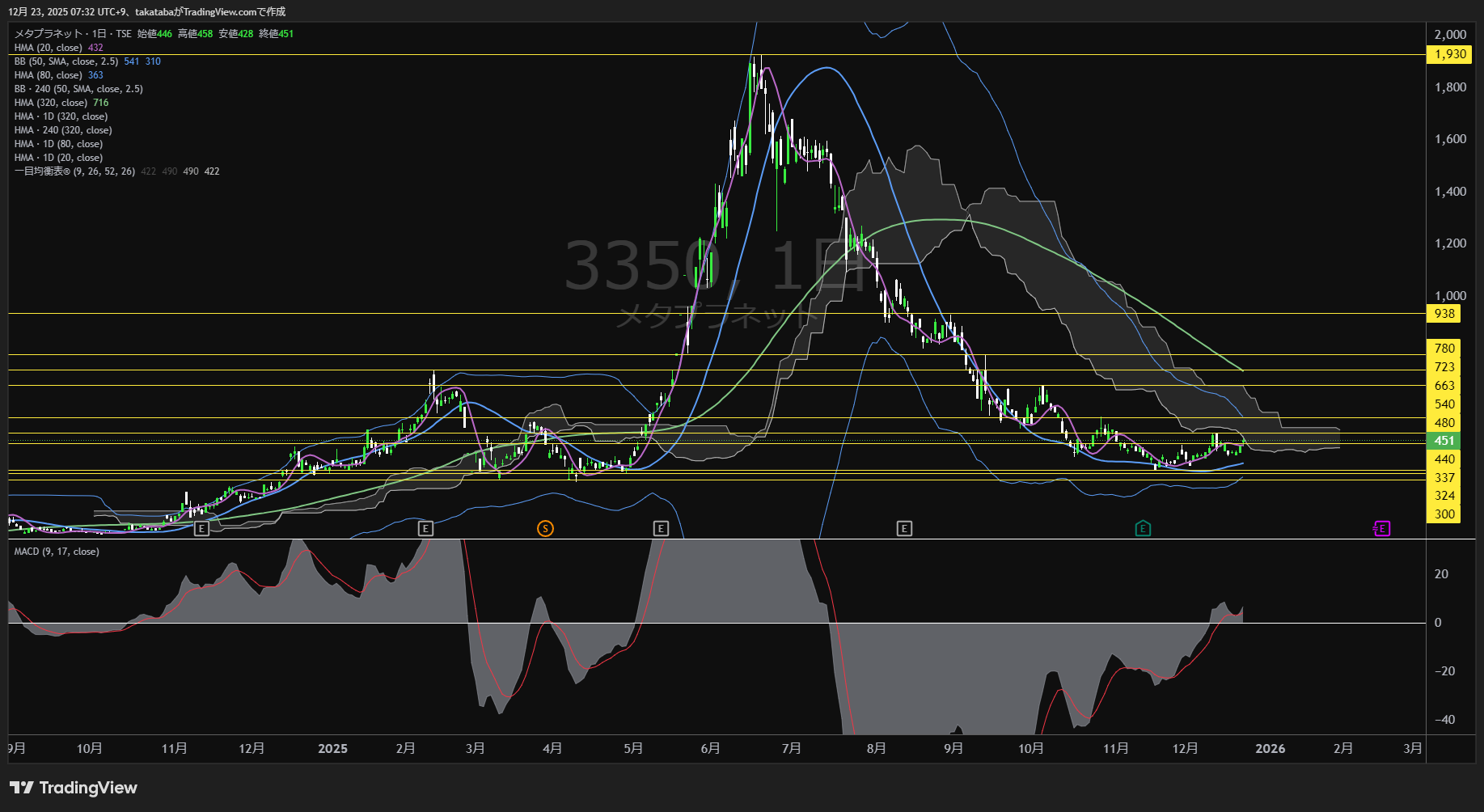
Task: Click the 300 yellow price label
Action: pos(1444,514)
